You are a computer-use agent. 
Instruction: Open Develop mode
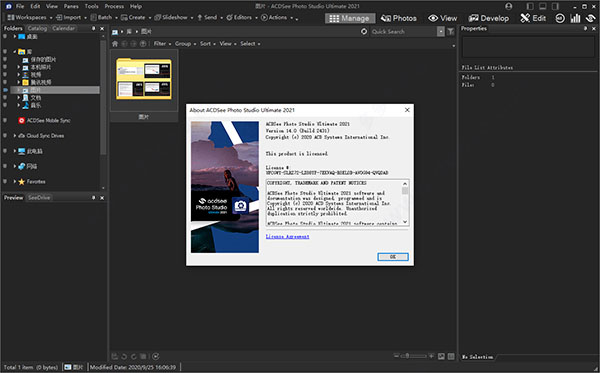pyautogui.click(x=489, y=18)
